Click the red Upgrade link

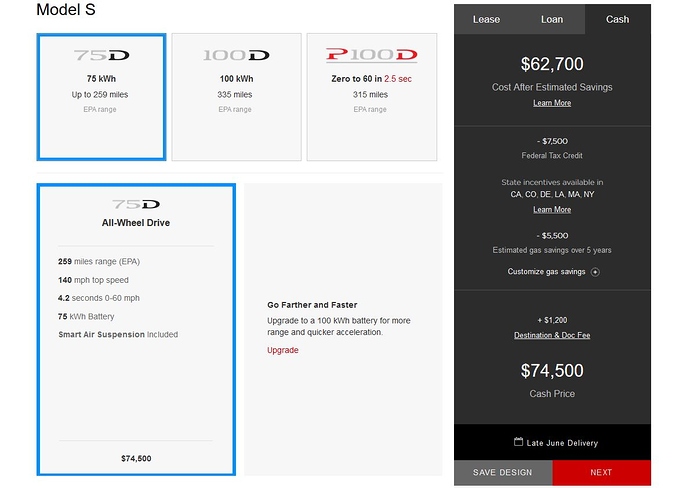coord(283,350)
